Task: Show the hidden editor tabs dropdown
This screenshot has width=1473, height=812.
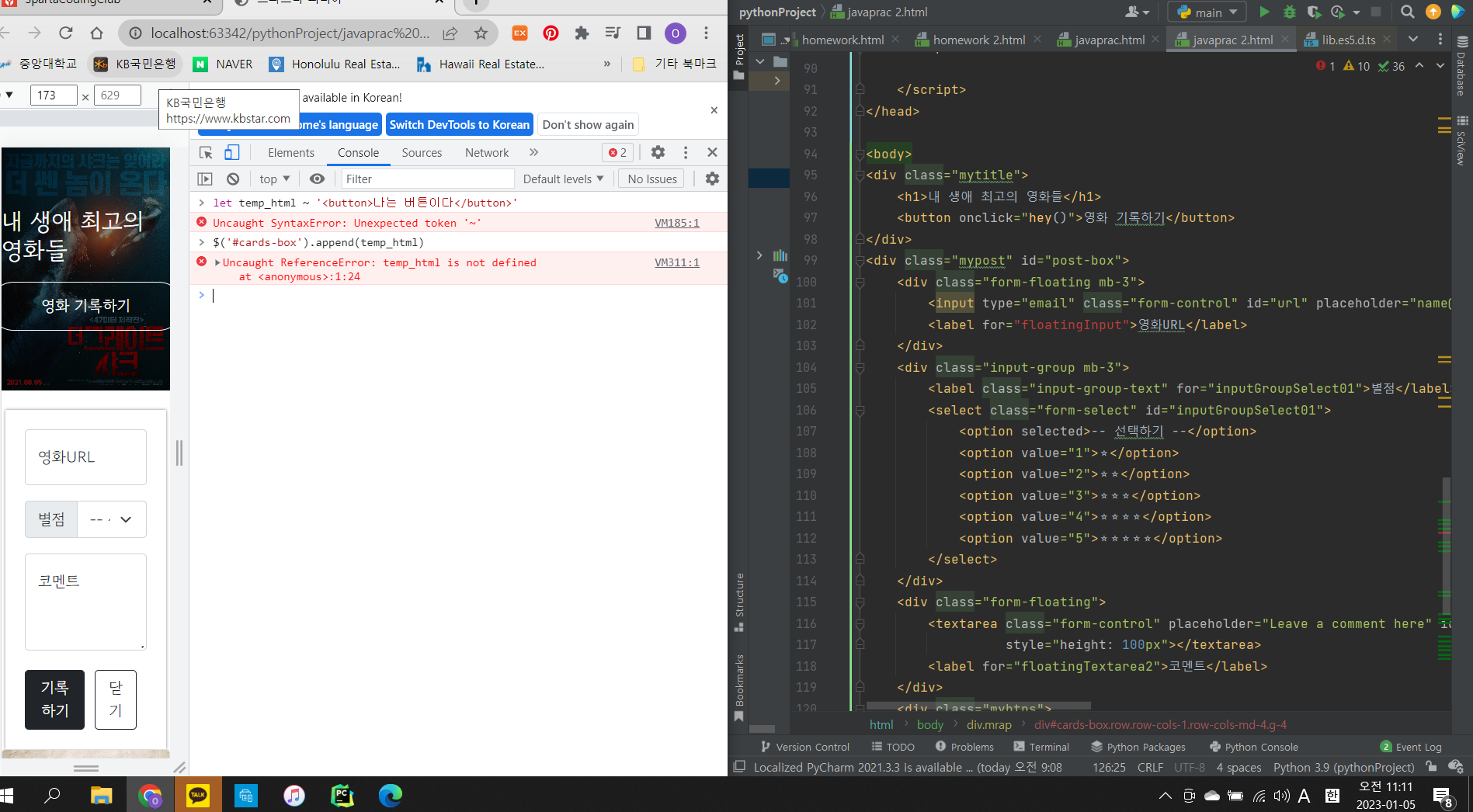Action: click(x=1413, y=40)
